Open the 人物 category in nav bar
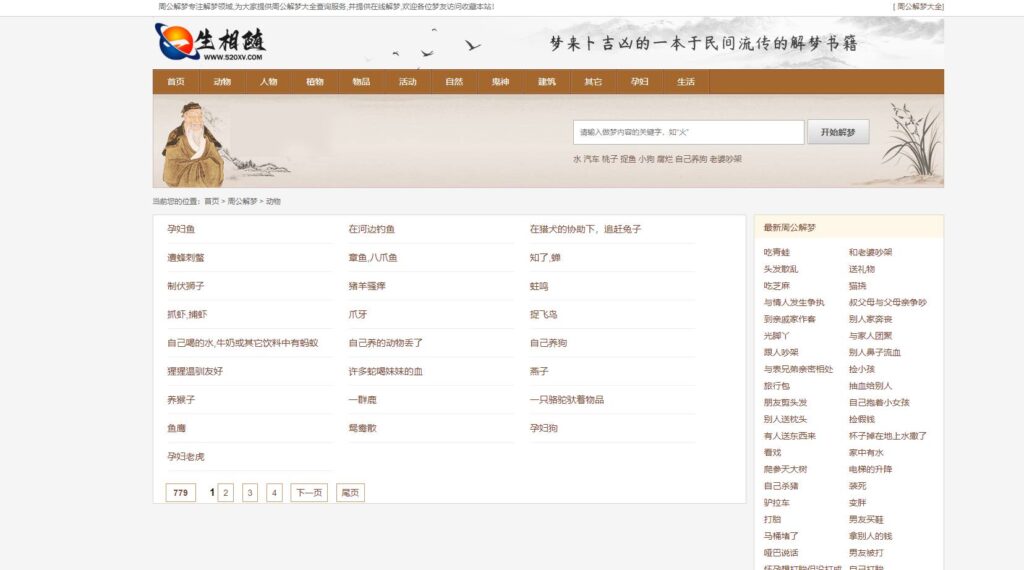 [x=268, y=82]
